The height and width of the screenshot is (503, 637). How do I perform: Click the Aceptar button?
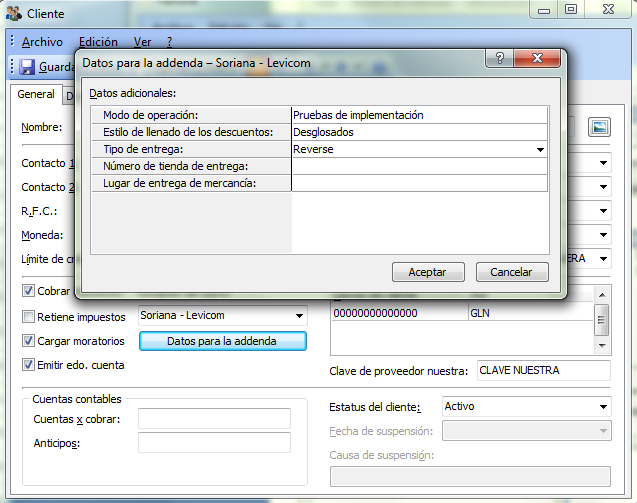[x=428, y=272]
